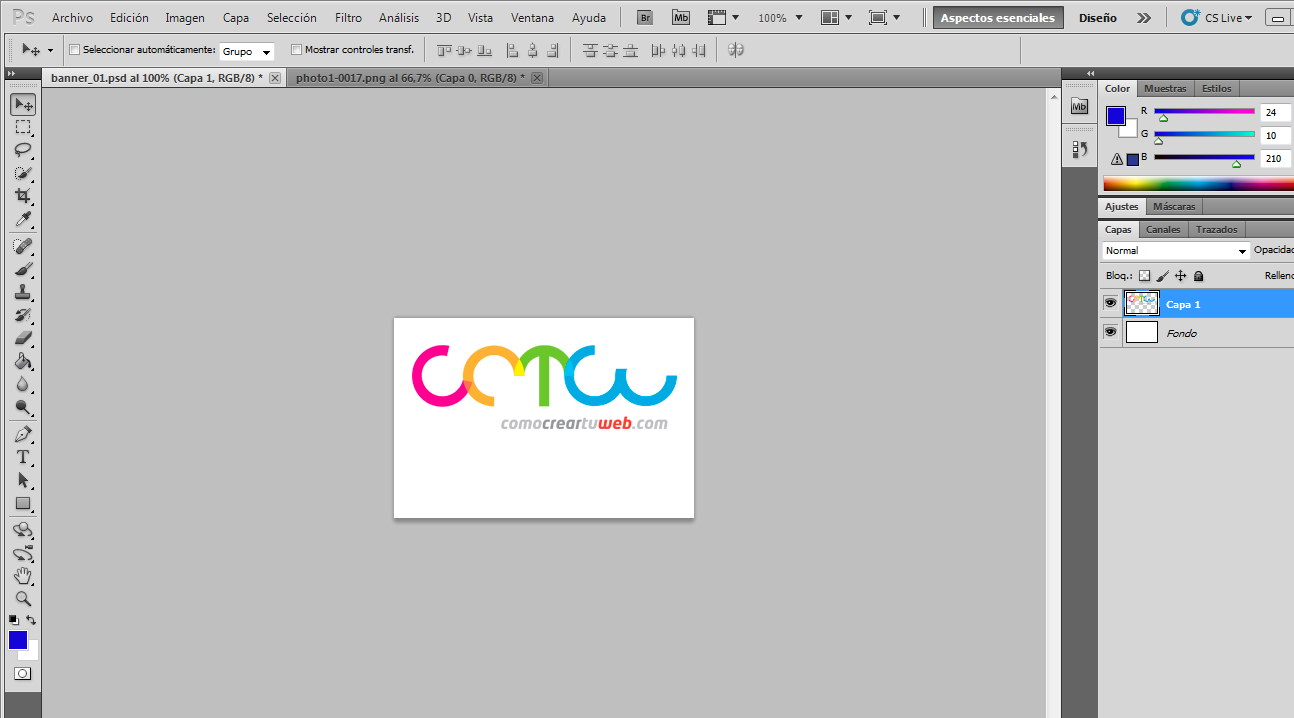Viewport: 1294px width, 718px height.
Task: Toggle lock image pixels brush icon
Action: coord(1162,276)
